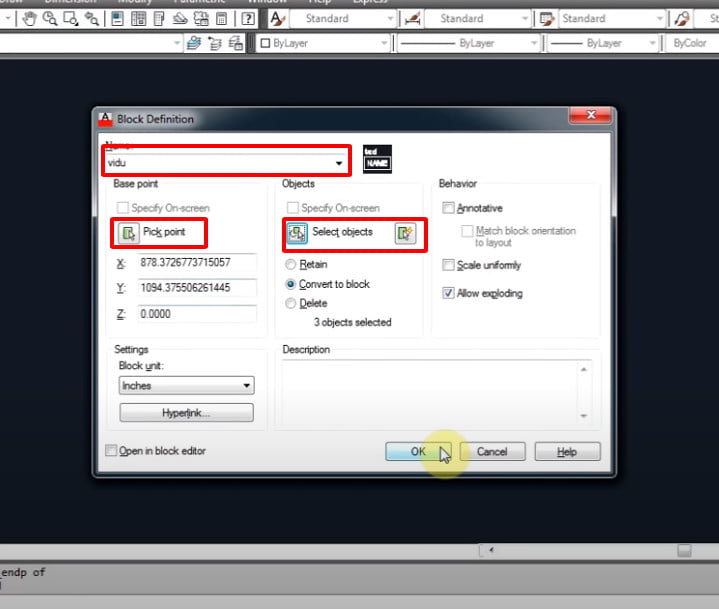The height and width of the screenshot is (609, 719).
Task: Toggle Match block orientation to layout
Action: coord(467,231)
